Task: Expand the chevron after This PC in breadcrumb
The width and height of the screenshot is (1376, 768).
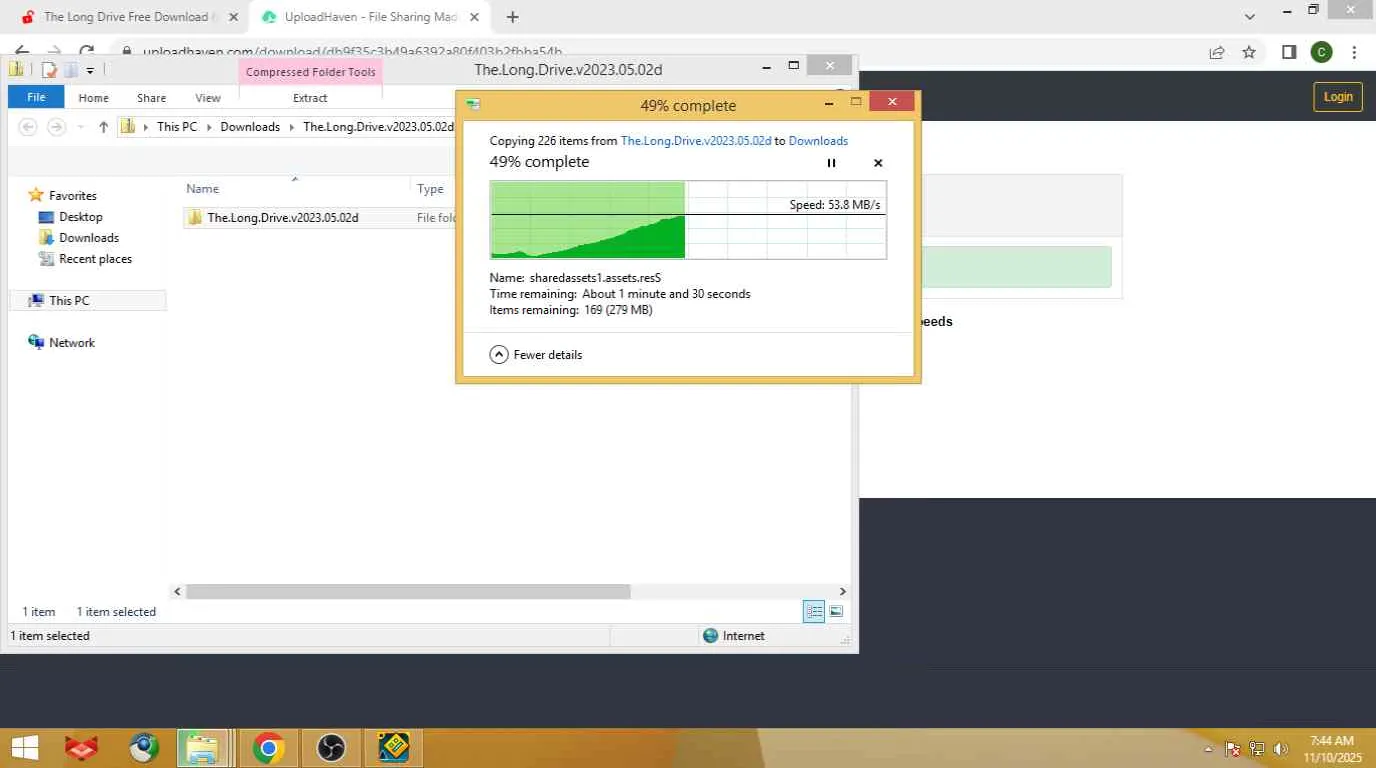Action: coord(209,127)
